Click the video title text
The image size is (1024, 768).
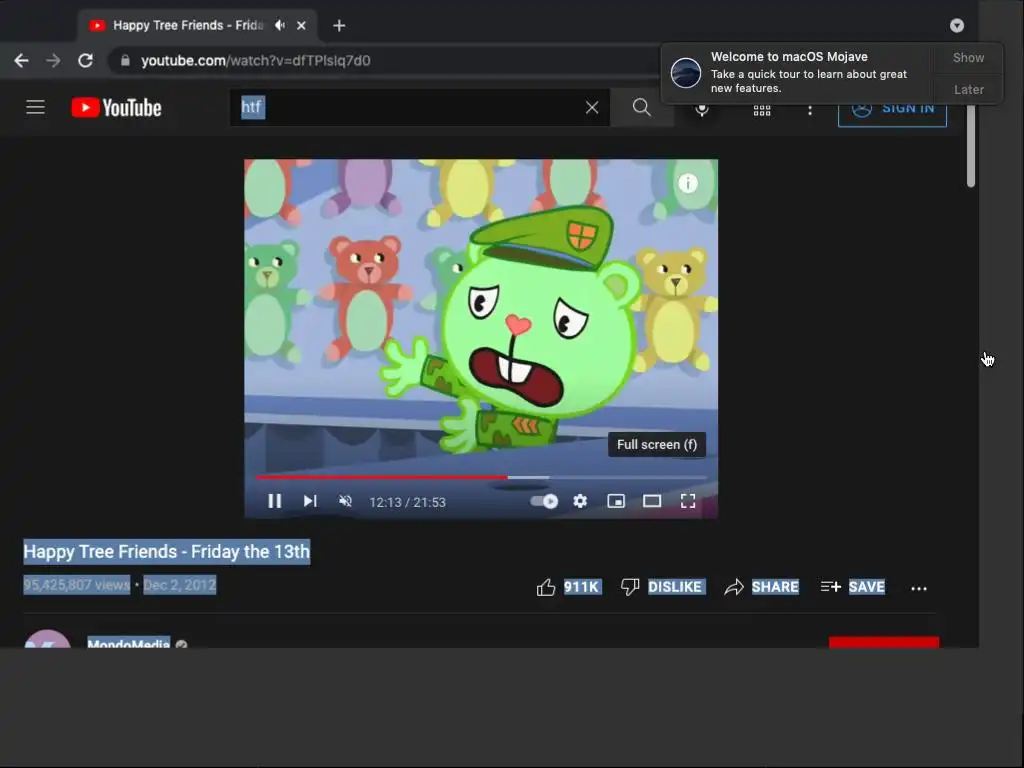167,552
